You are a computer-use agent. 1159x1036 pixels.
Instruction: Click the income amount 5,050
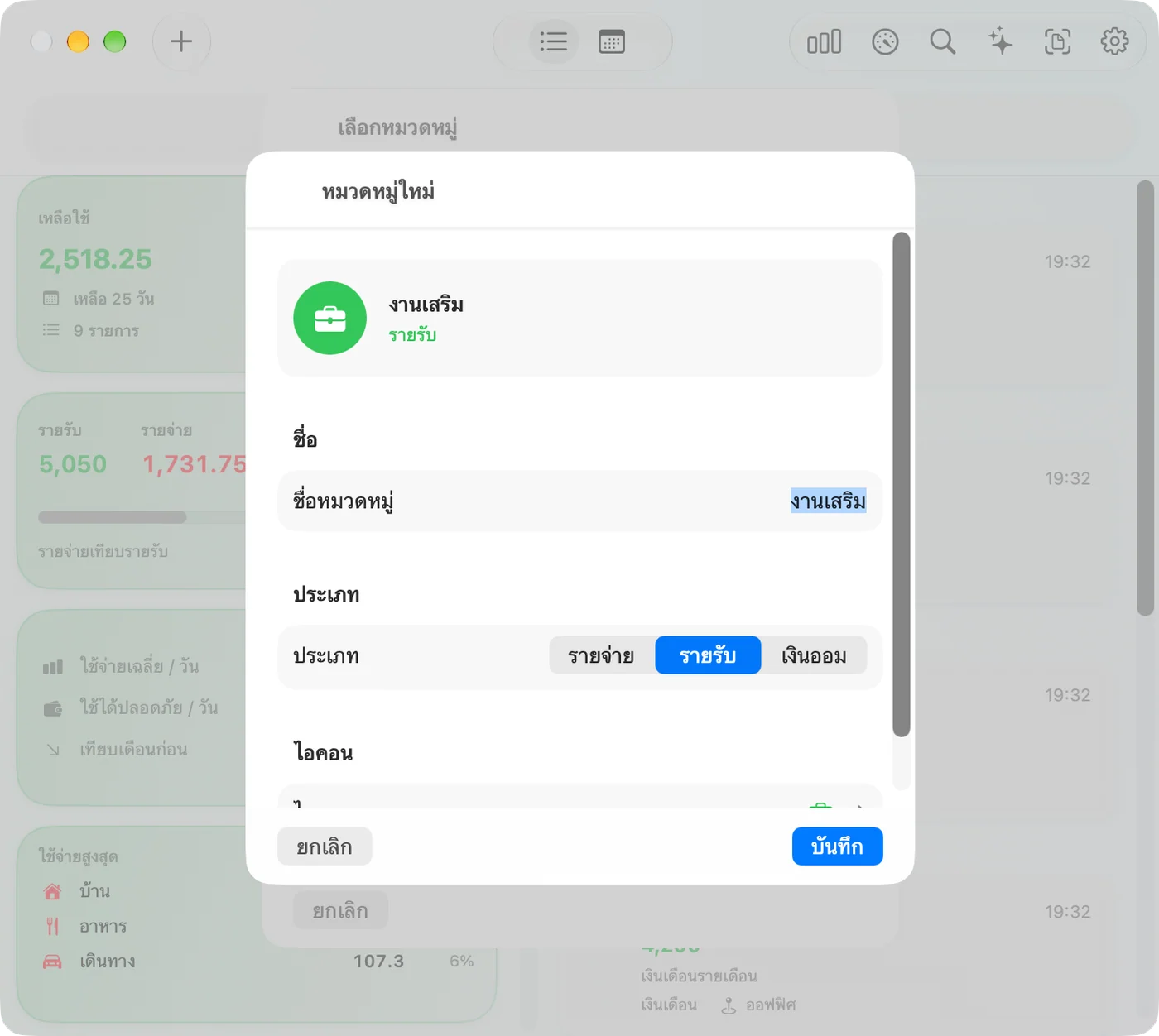click(73, 464)
